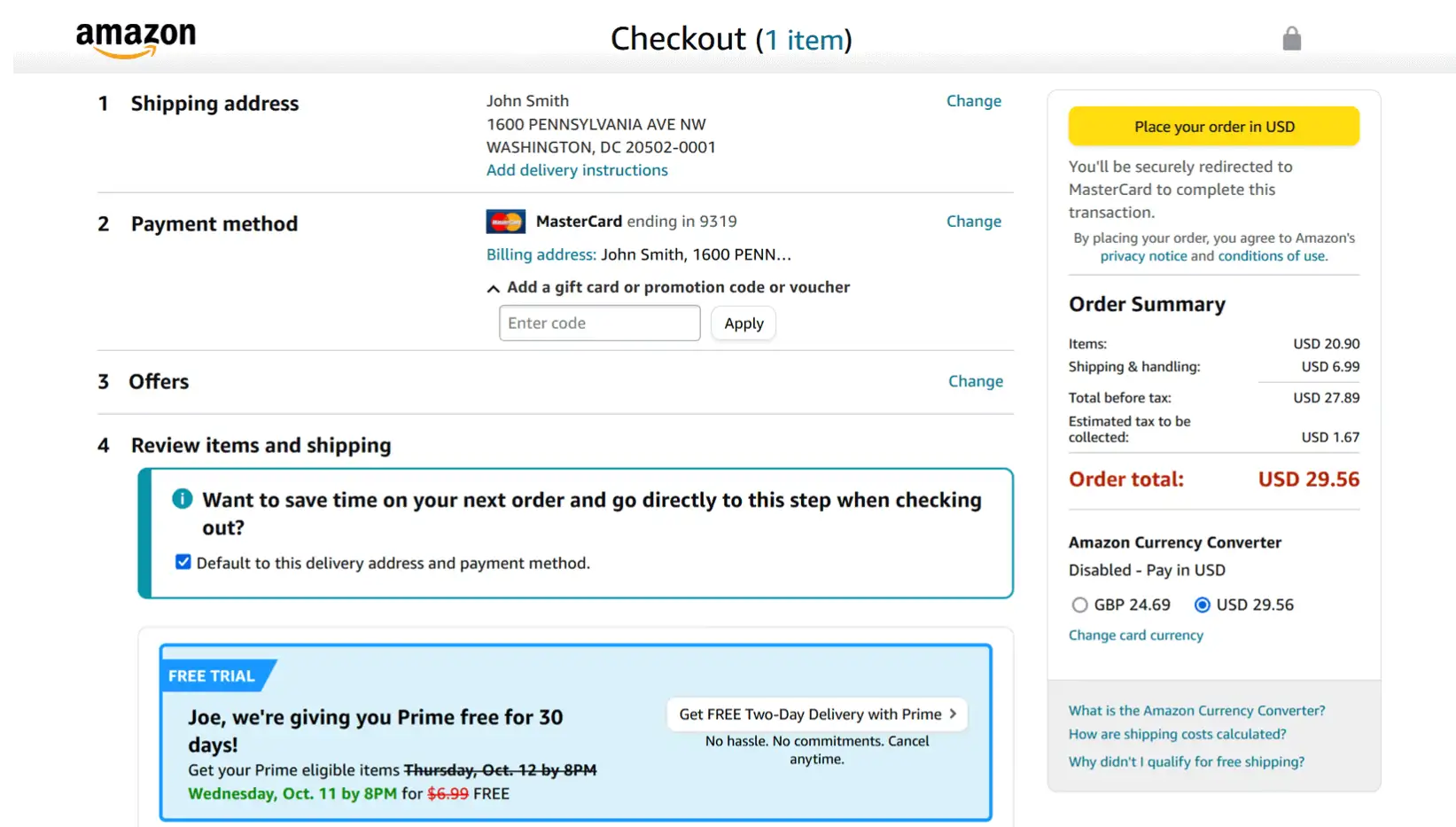This screenshot has width=1456, height=827.
Task: Uncheck default delivery address and payment checkbox
Action: point(183,562)
